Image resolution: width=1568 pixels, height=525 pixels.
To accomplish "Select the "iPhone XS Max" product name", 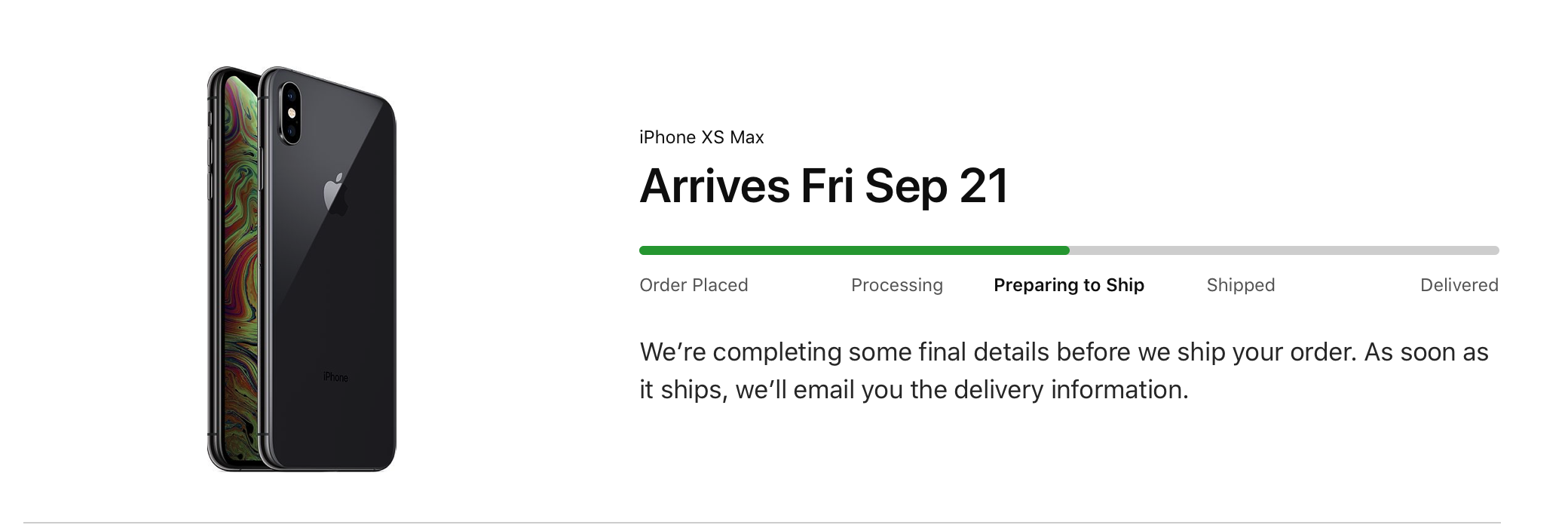I will tap(701, 137).
